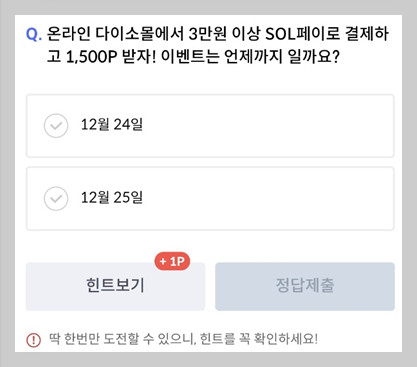
Task: Click the 언제까지 word in the question
Action: [254, 57]
